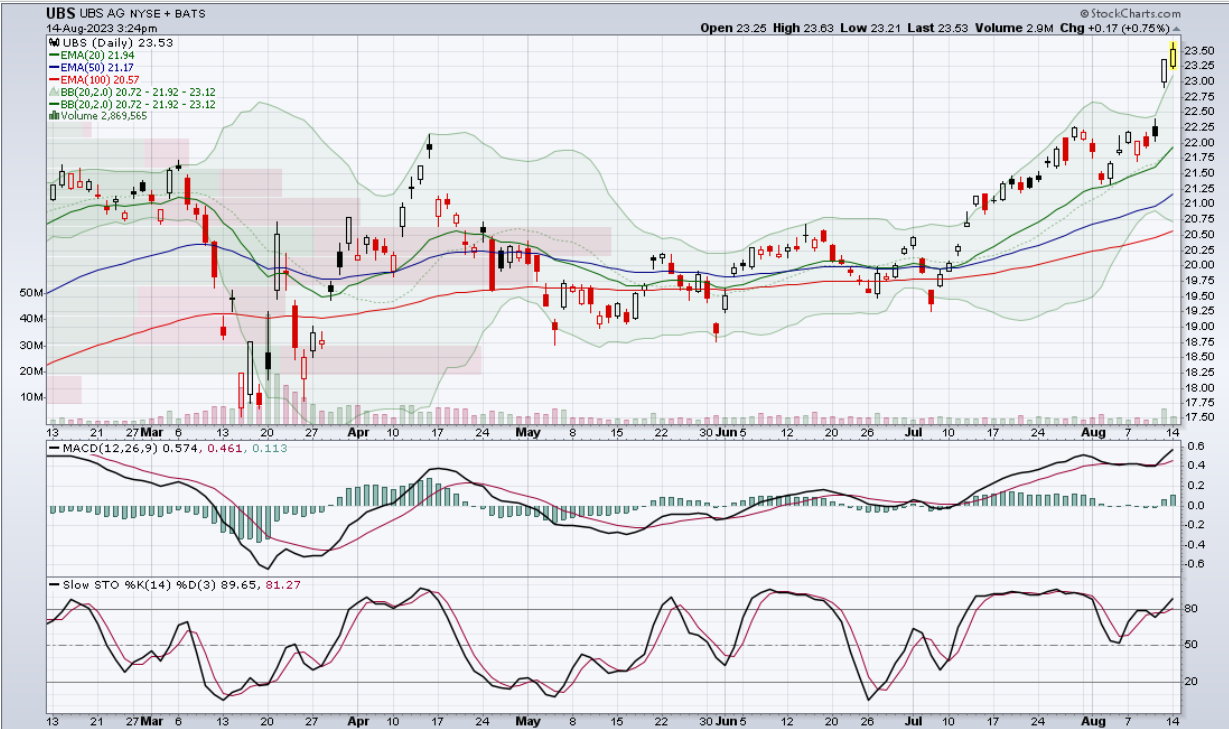
Task: Click the 'EMA(50) 21.17' legend entry
Action: point(95,68)
